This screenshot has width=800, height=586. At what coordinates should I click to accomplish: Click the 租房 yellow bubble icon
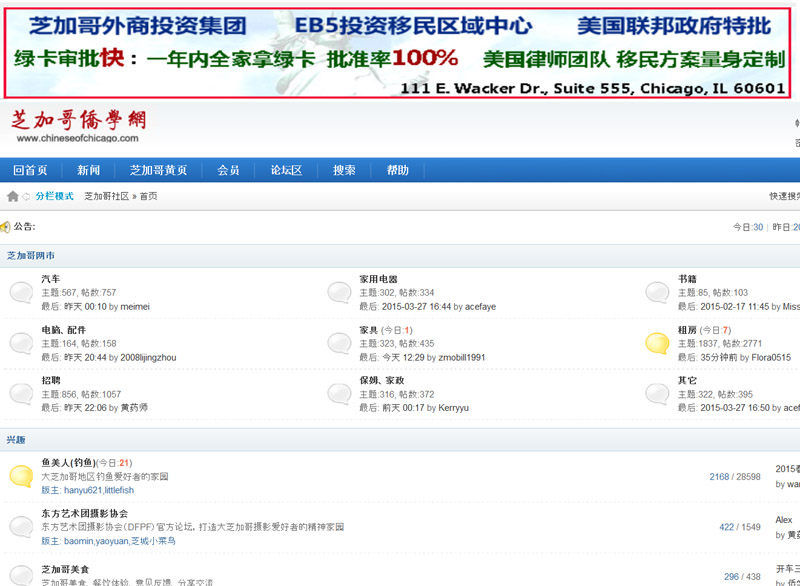tap(657, 344)
